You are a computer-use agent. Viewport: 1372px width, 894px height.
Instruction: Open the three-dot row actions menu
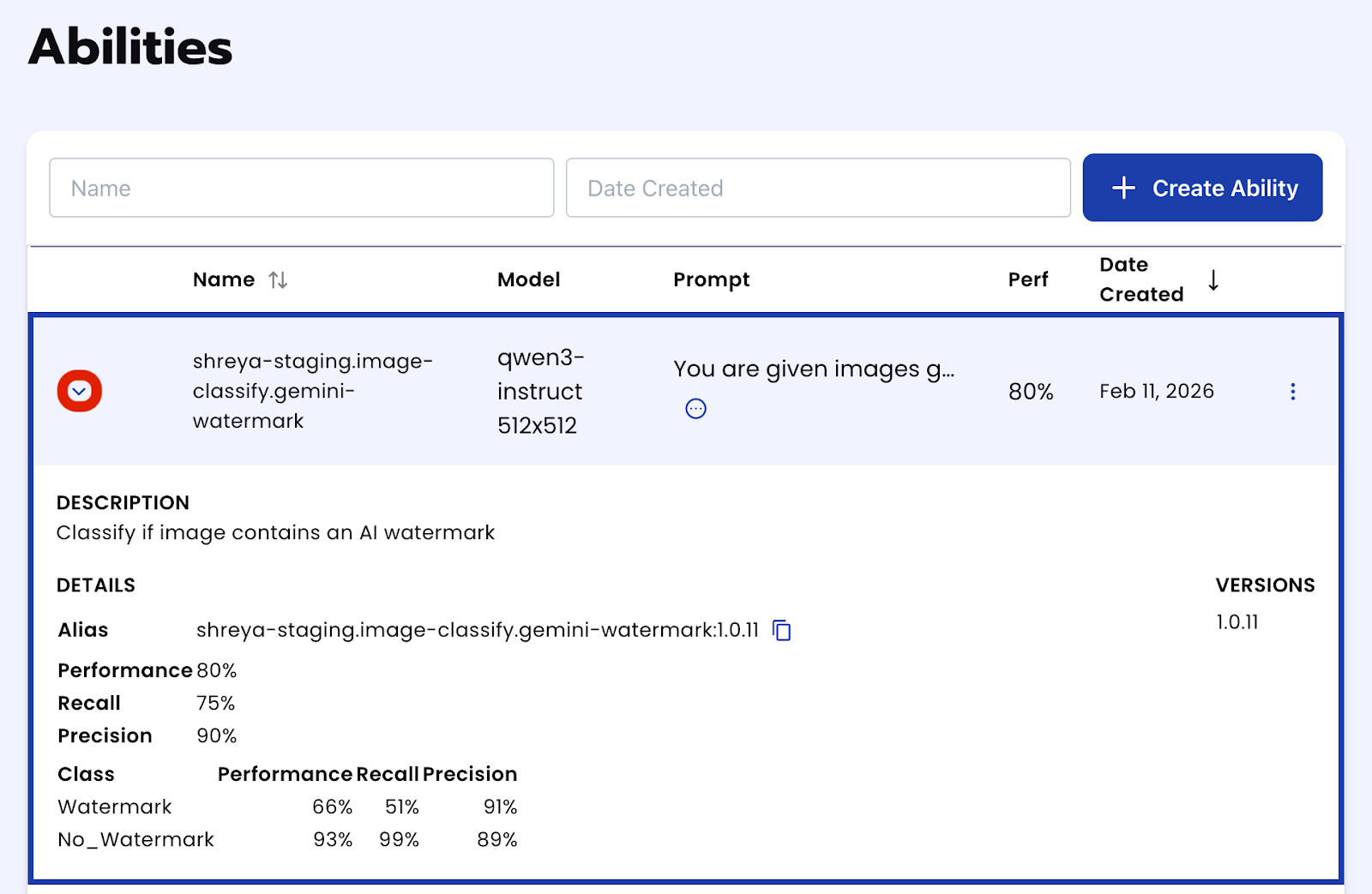1292,392
